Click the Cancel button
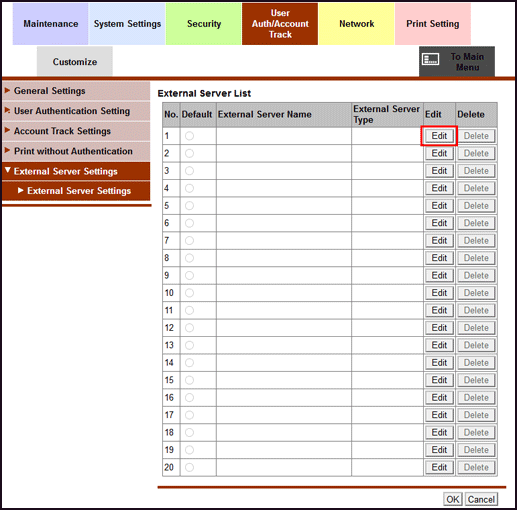 [481, 499]
